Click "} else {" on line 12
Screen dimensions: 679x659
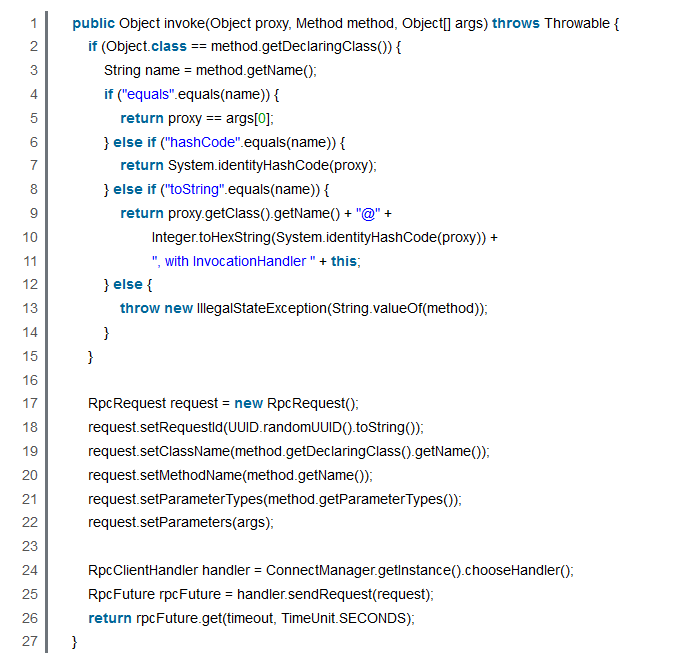tap(128, 284)
